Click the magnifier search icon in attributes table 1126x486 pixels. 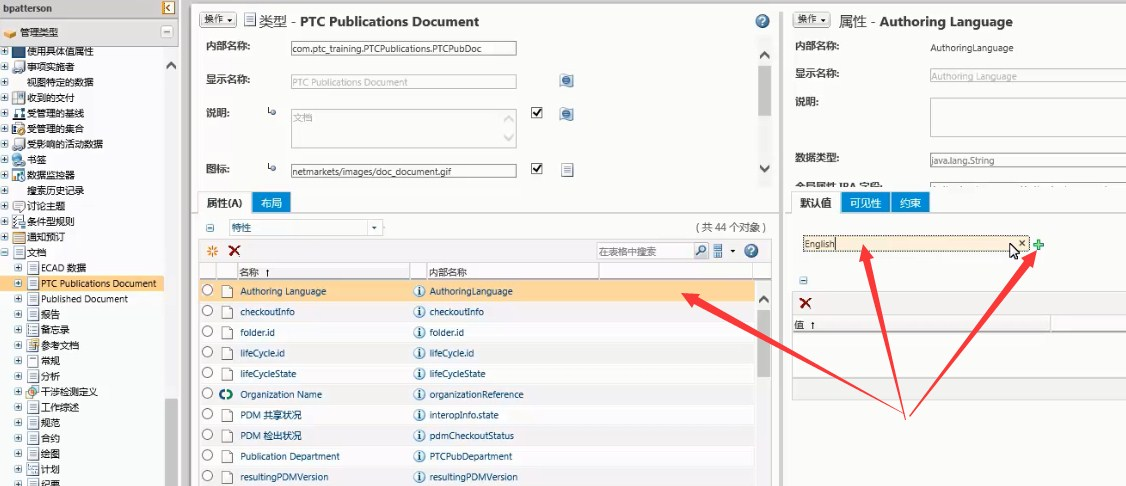click(700, 251)
